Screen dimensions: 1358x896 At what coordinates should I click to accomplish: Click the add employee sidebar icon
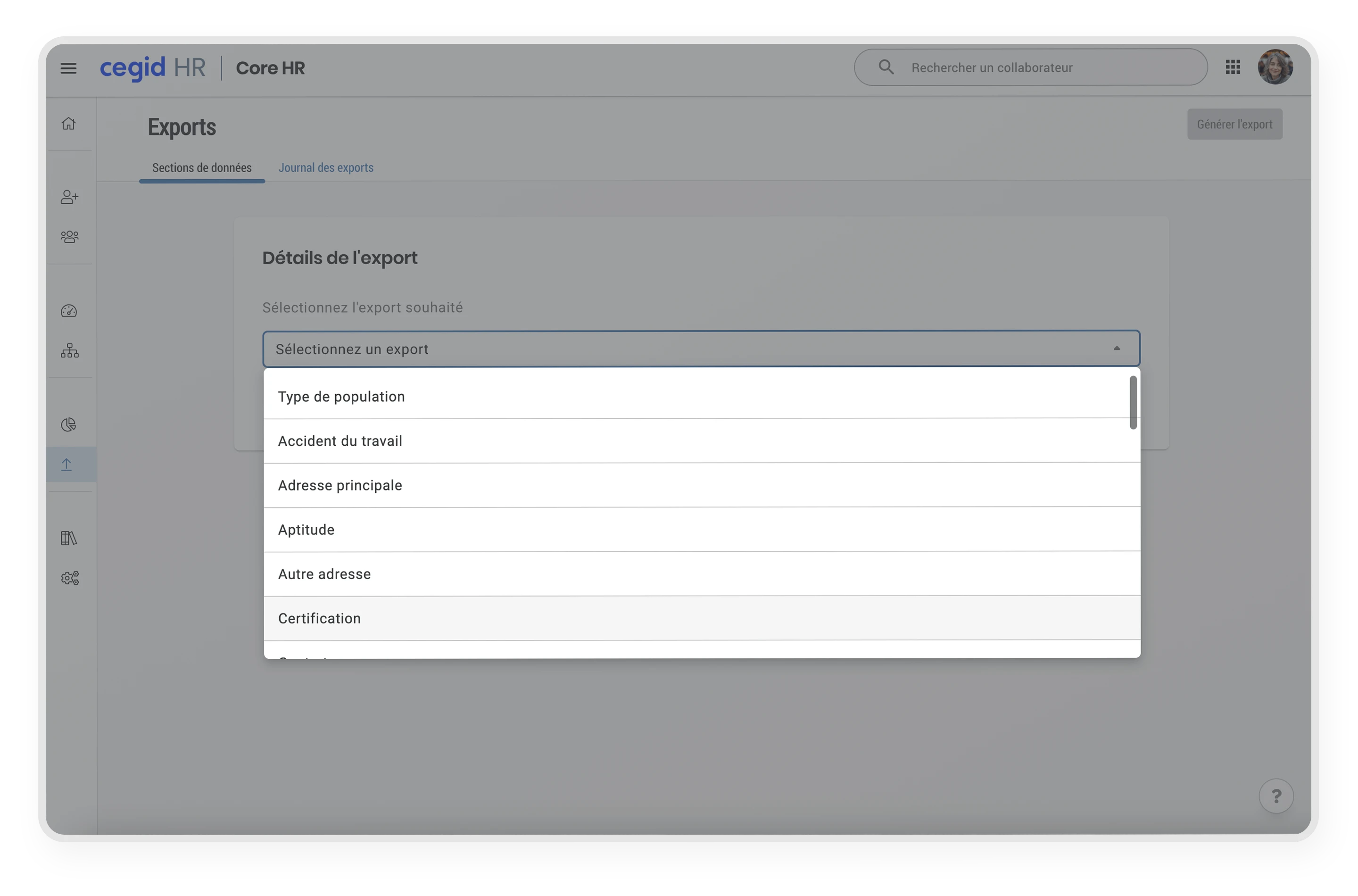point(69,197)
